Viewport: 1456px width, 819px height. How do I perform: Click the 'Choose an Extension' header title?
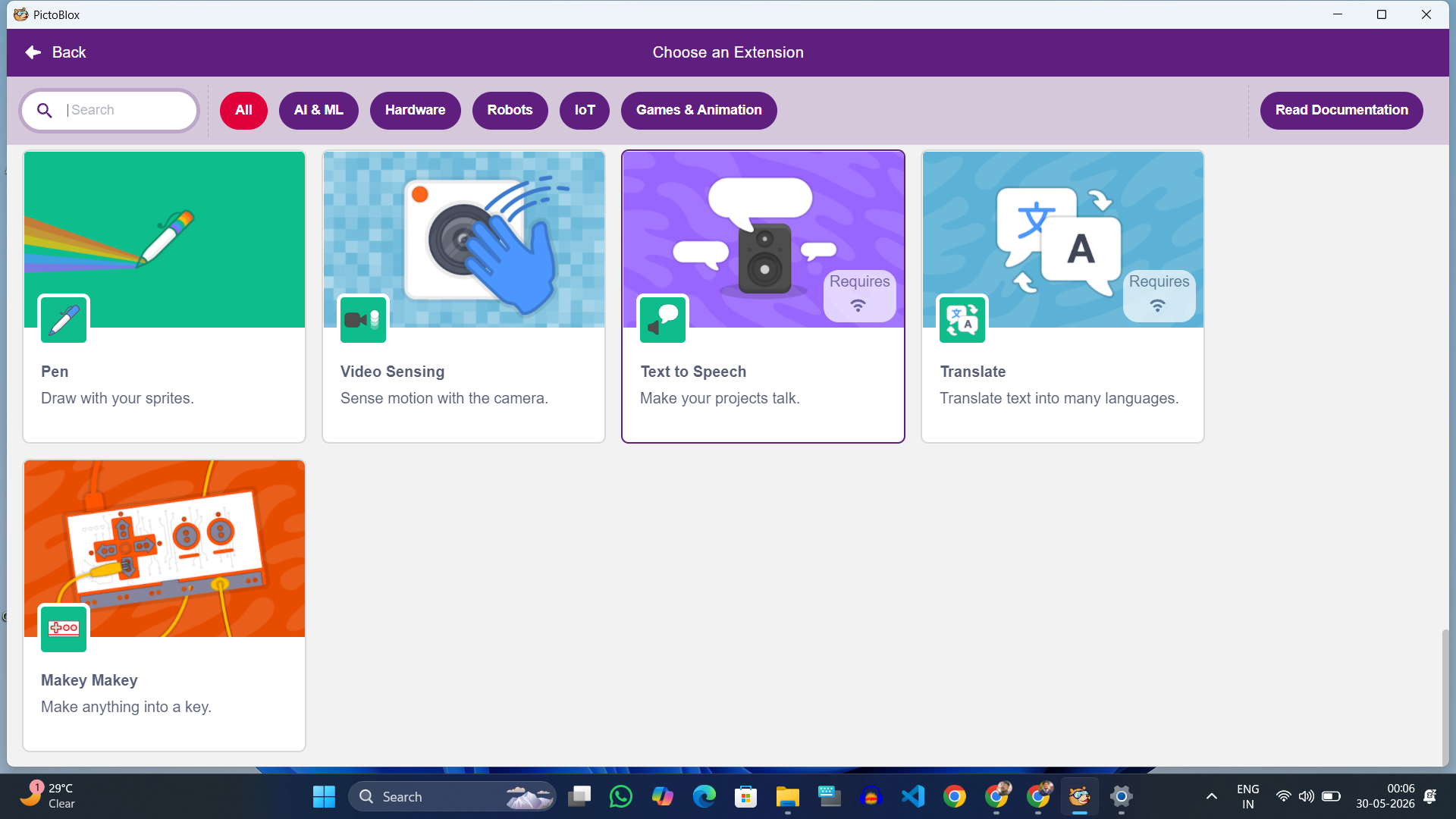(x=728, y=52)
